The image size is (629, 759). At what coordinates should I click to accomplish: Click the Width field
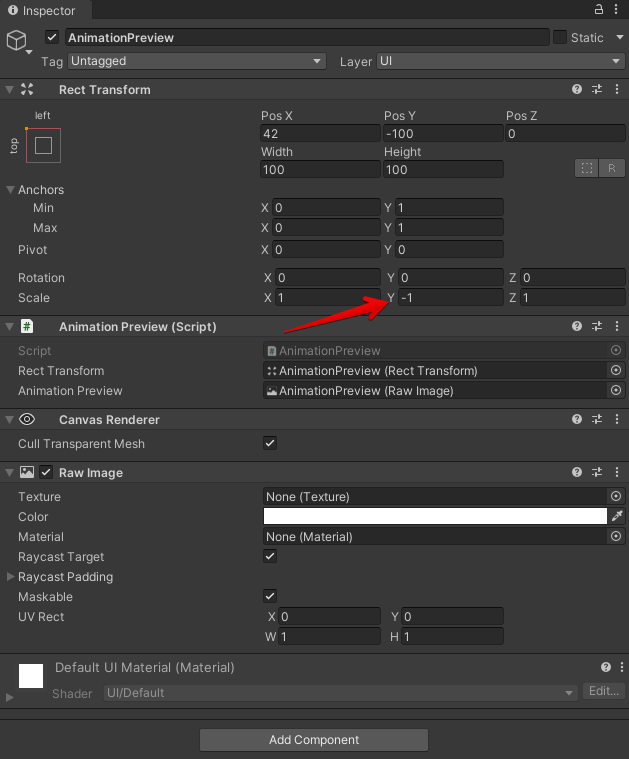[320, 169]
